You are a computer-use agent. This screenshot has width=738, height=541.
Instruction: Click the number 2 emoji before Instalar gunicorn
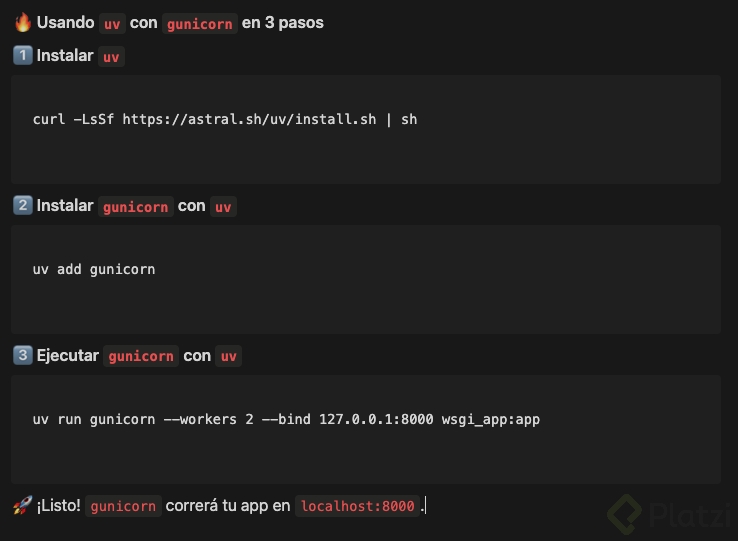click(x=22, y=206)
